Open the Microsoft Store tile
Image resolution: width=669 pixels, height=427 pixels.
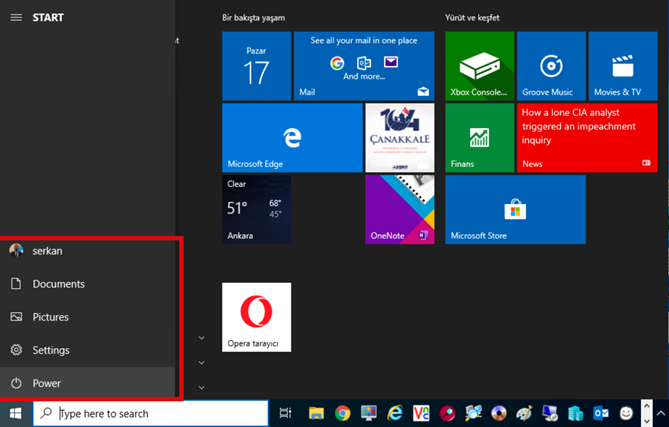point(515,209)
